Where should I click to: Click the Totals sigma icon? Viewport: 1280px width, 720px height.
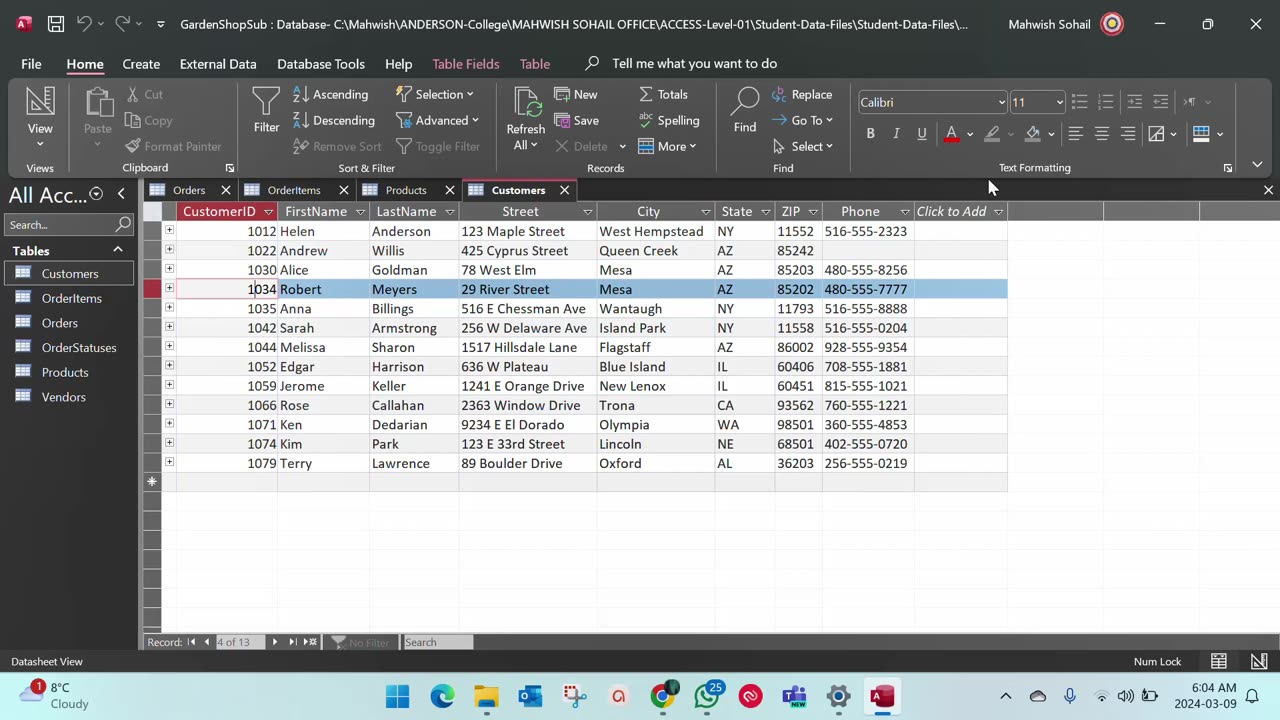point(646,94)
